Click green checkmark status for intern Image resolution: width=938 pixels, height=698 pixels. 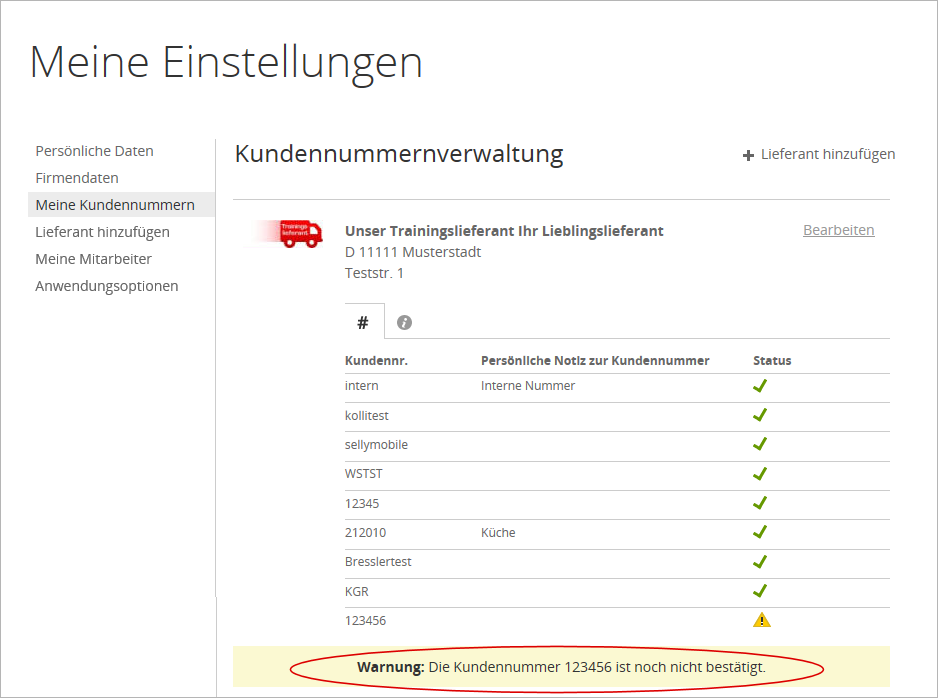[760, 386]
